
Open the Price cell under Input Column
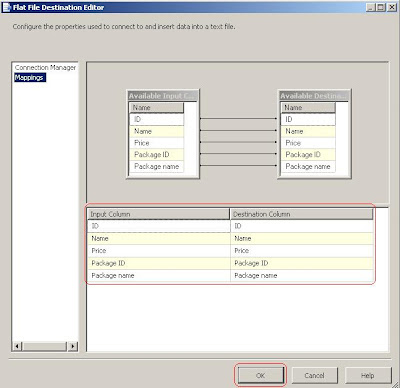tap(159, 251)
